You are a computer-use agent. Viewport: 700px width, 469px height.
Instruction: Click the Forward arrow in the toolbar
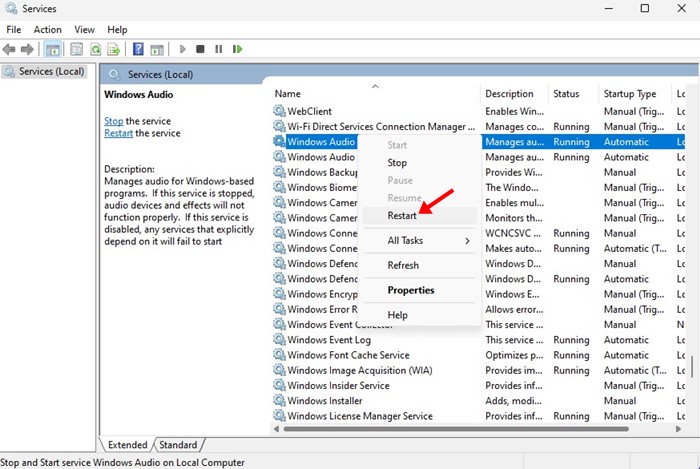[27, 49]
